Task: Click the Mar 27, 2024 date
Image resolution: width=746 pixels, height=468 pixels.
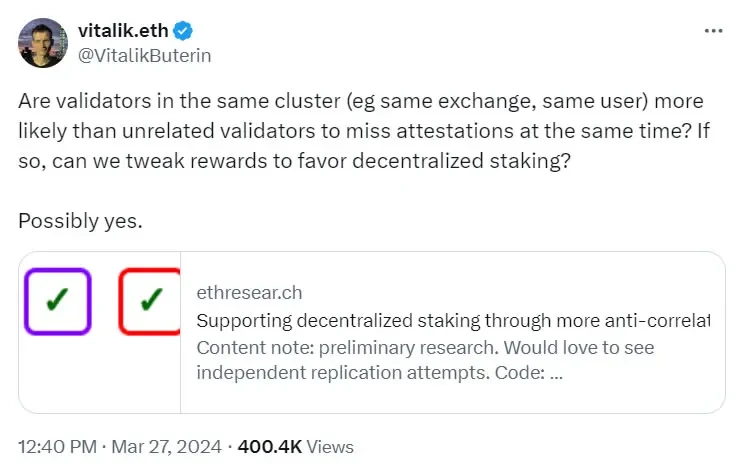Action: point(165,446)
